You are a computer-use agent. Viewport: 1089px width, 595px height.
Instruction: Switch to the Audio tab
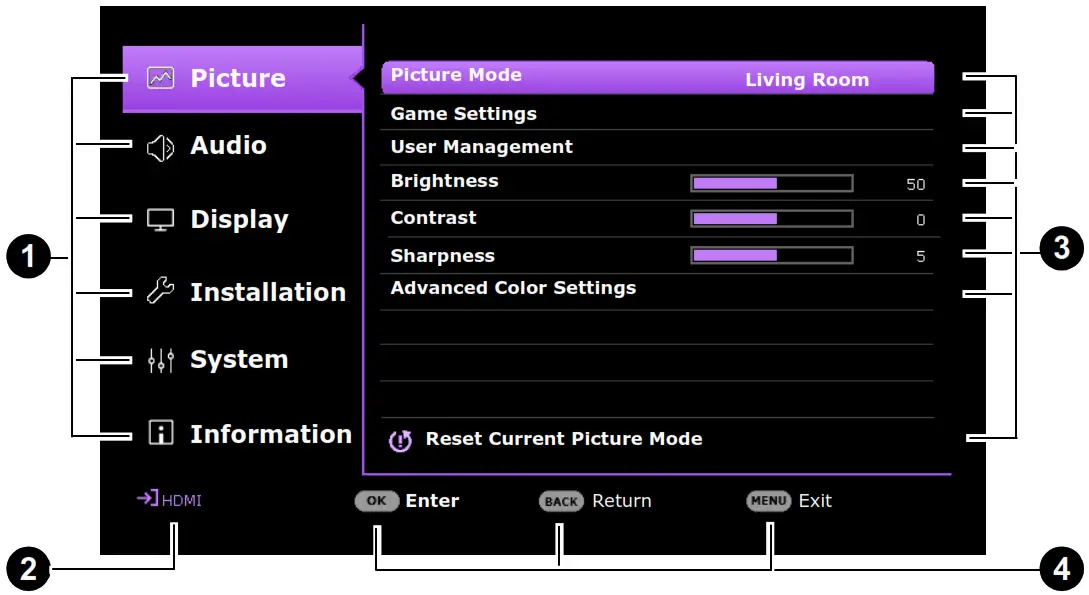click(x=227, y=145)
